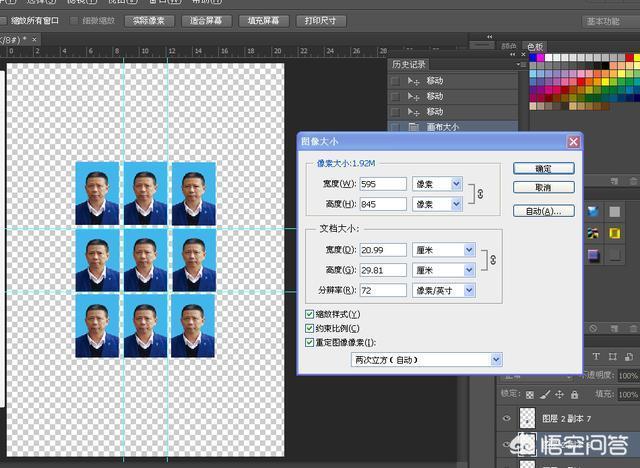Screen dimensions: 640x468
Task: Switch to the 色板 panel tab
Action: click(x=536, y=47)
